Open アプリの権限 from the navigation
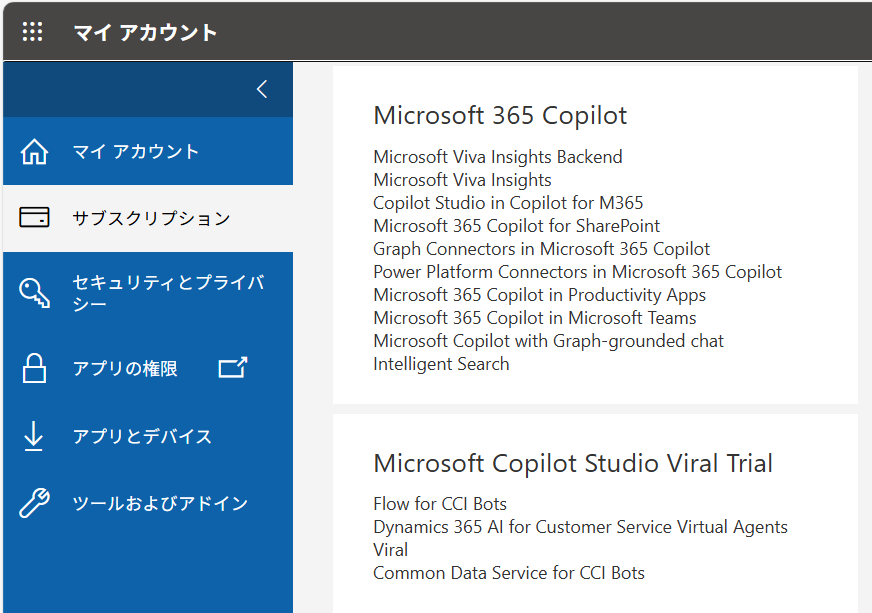 (x=148, y=368)
